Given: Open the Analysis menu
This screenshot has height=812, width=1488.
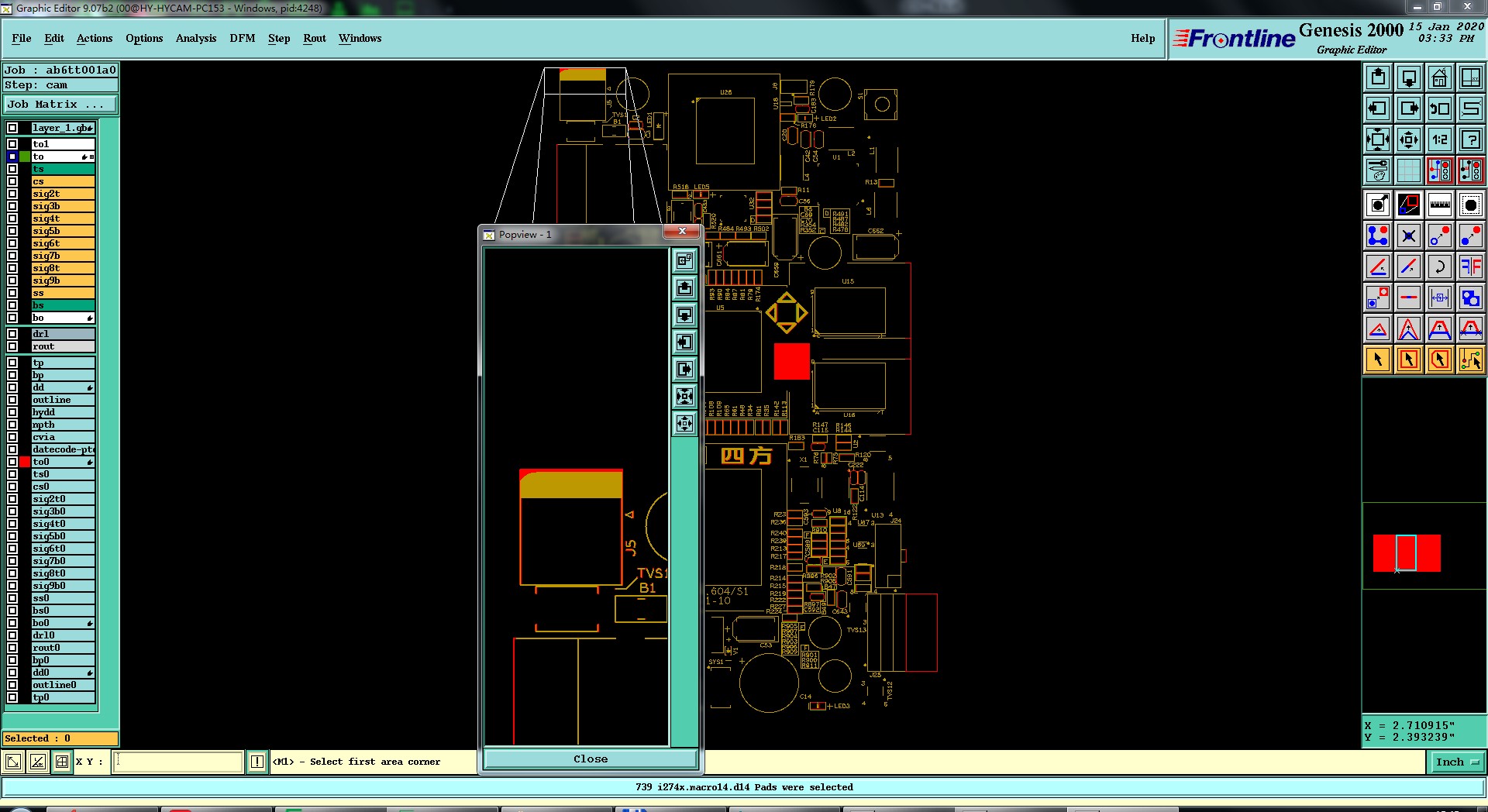Looking at the screenshot, I should [x=196, y=38].
